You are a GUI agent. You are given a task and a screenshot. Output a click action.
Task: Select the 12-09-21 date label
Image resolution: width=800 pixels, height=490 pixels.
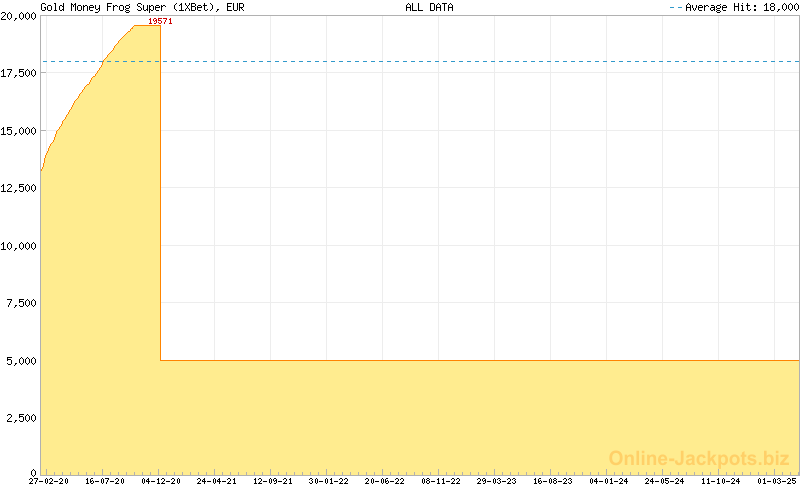pyautogui.click(x=273, y=481)
